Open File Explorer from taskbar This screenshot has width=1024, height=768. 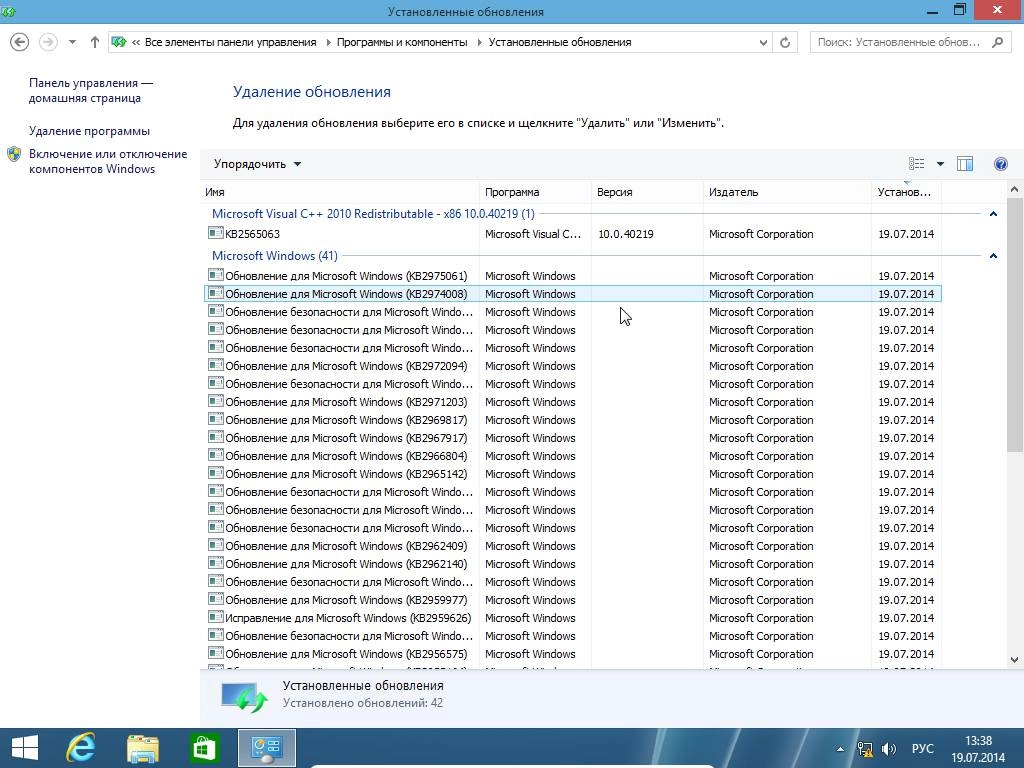[x=142, y=748]
